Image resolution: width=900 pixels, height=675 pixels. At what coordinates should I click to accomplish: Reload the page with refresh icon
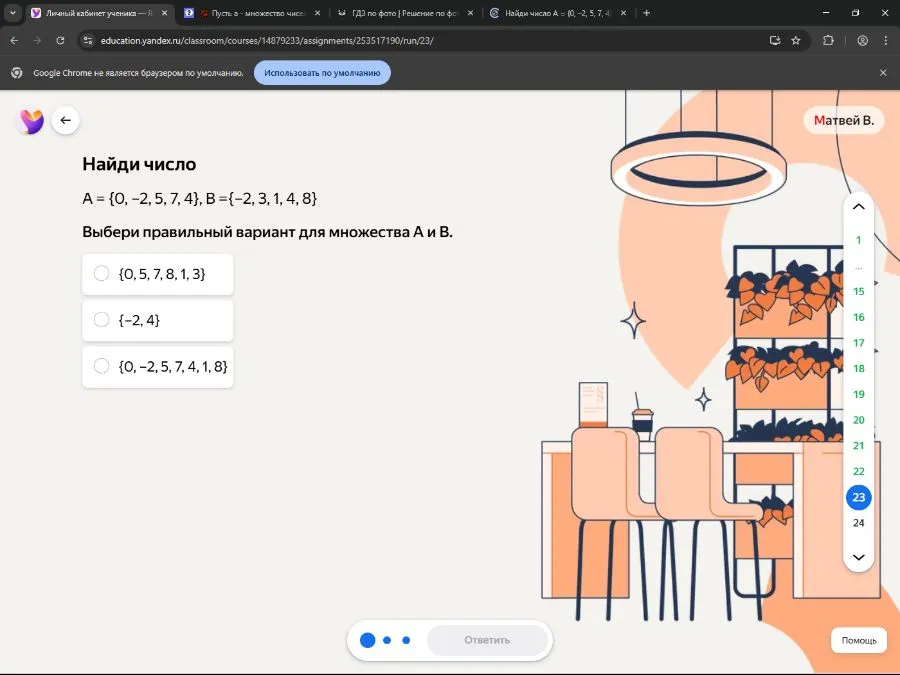[x=60, y=41]
